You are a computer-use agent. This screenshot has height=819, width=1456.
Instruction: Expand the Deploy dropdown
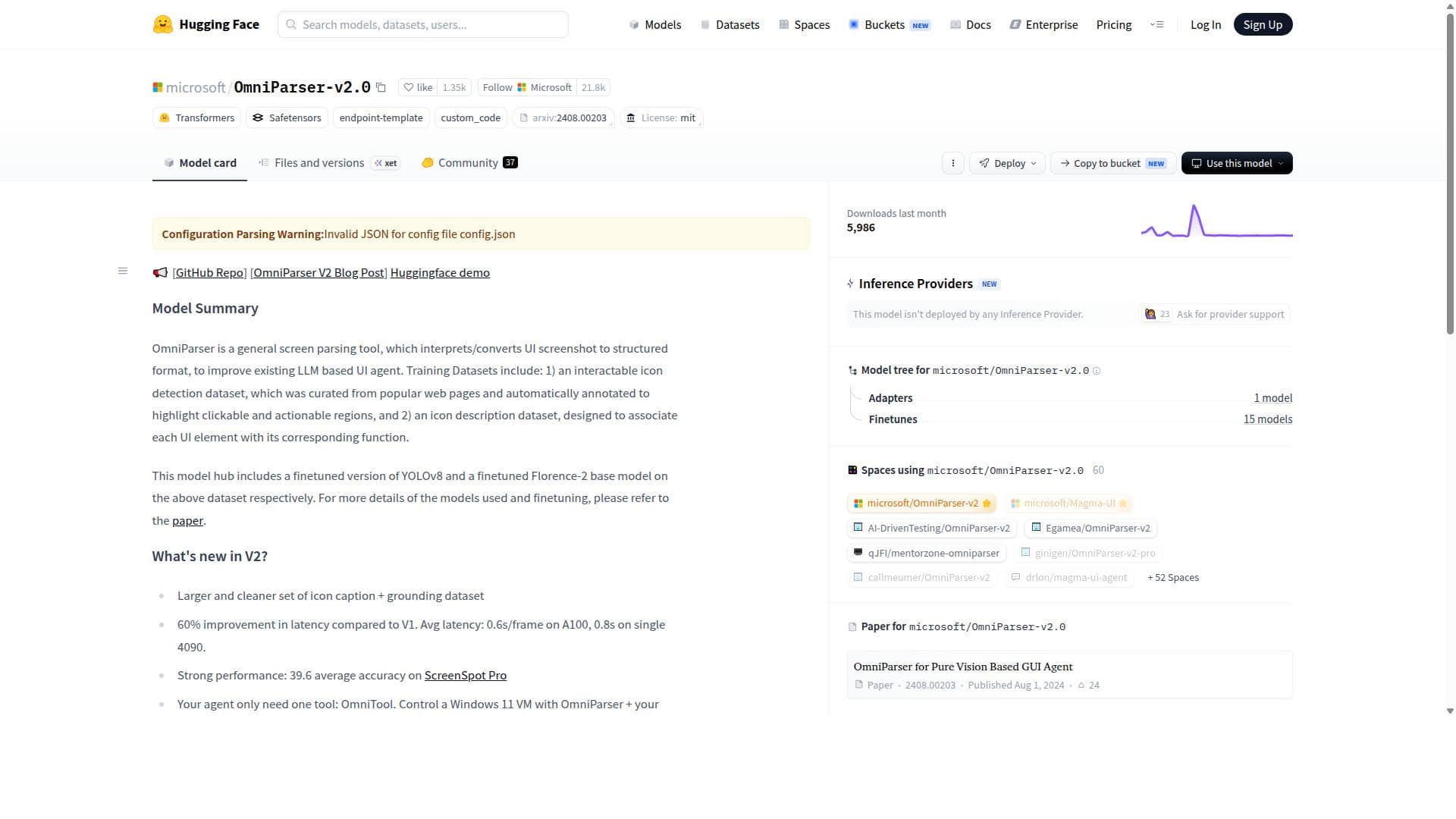coord(1007,163)
